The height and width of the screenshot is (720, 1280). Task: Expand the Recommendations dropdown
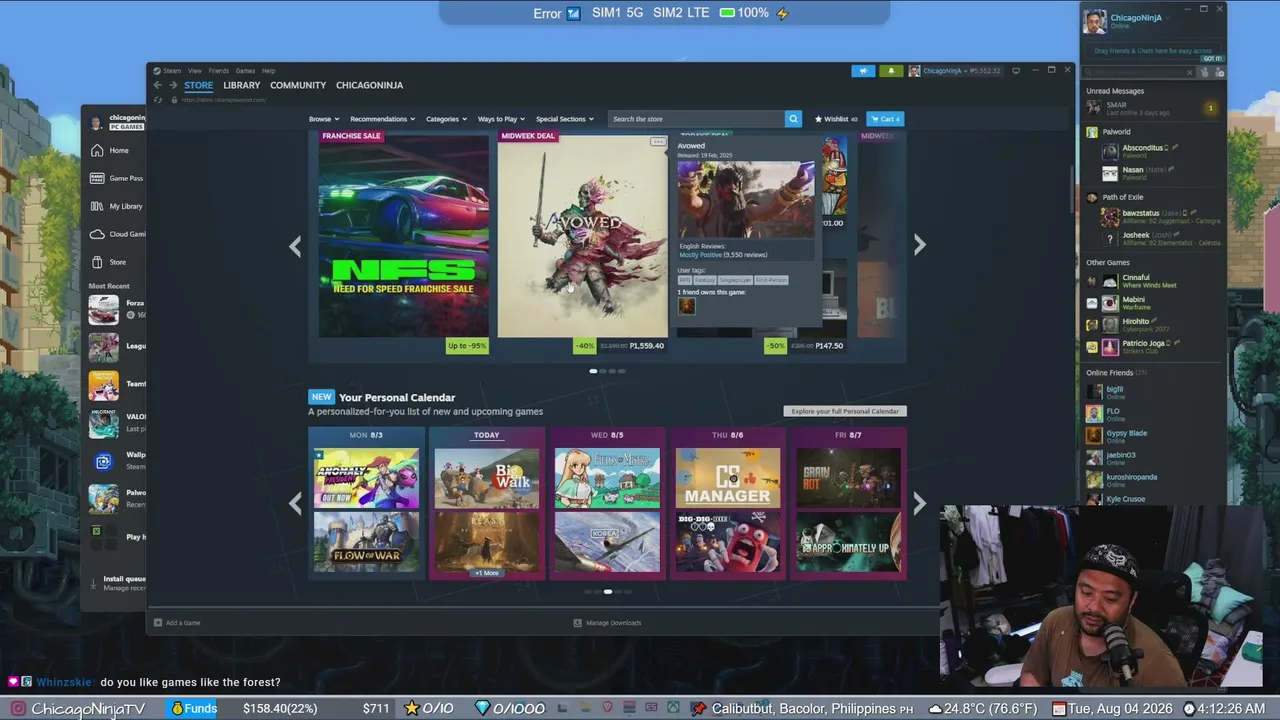coord(382,119)
